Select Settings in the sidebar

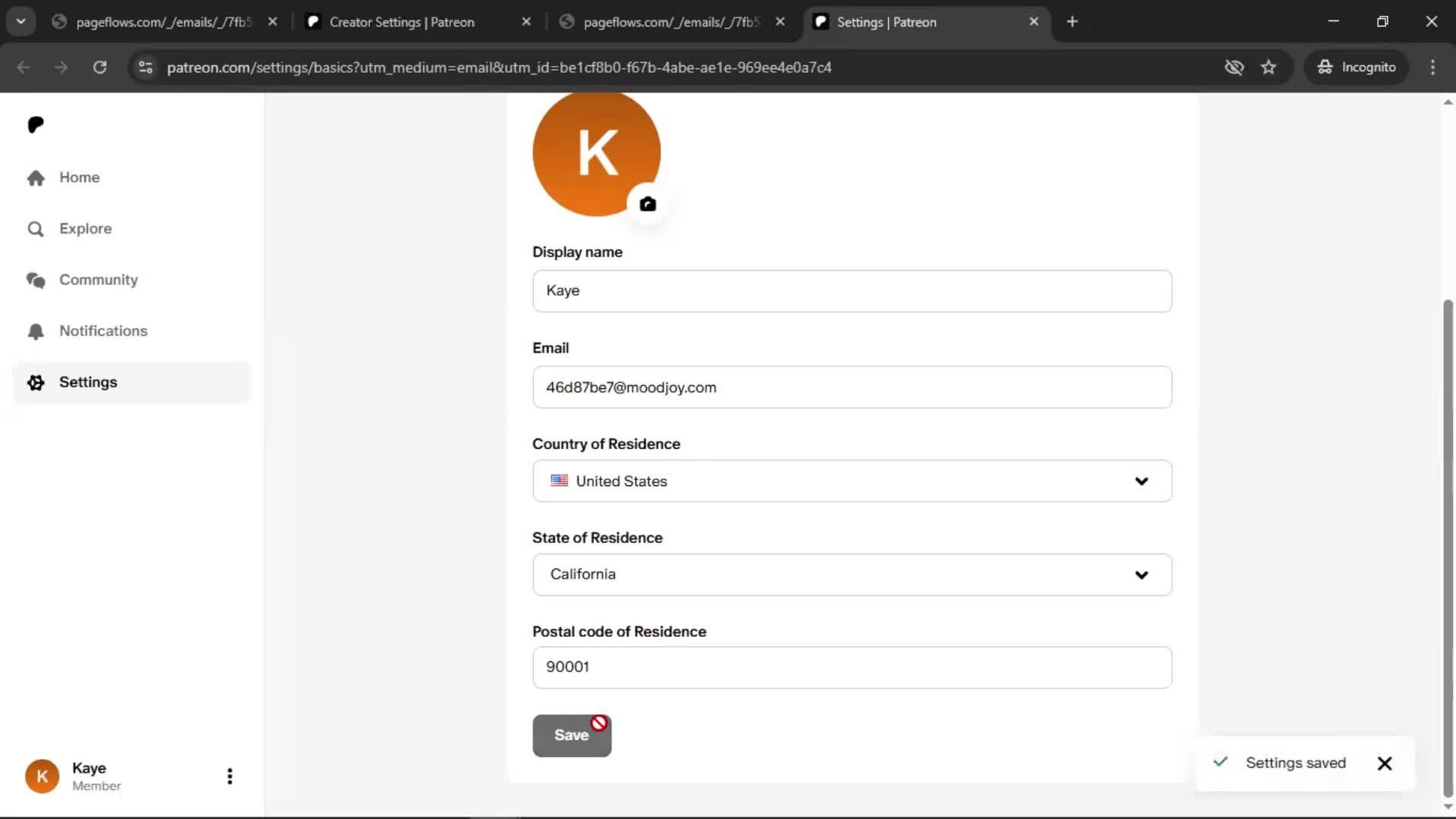(x=132, y=382)
